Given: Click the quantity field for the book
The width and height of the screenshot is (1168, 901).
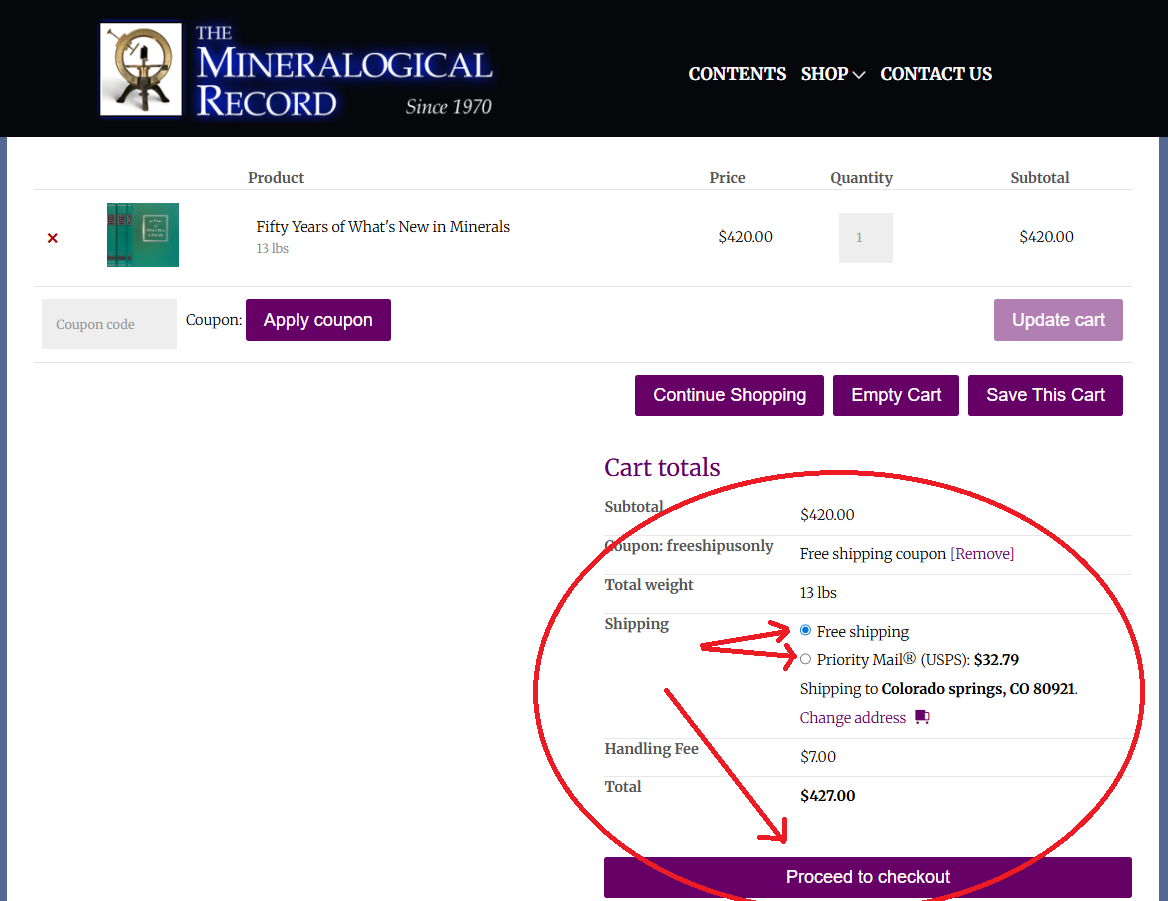Looking at the screenshot, I should pyautogui.click(x=865, y=238).
